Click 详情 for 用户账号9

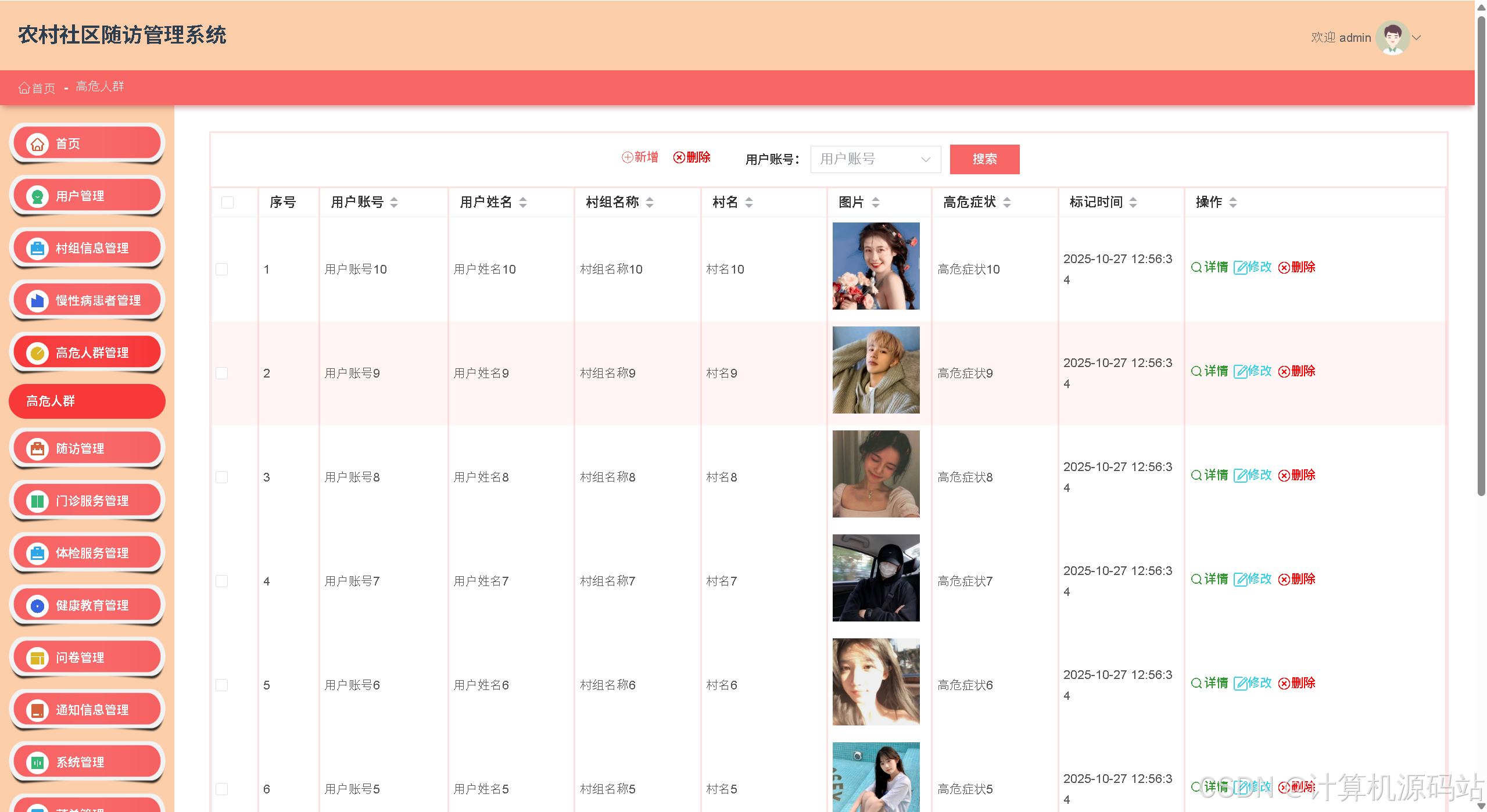(x=1209, y=371)
